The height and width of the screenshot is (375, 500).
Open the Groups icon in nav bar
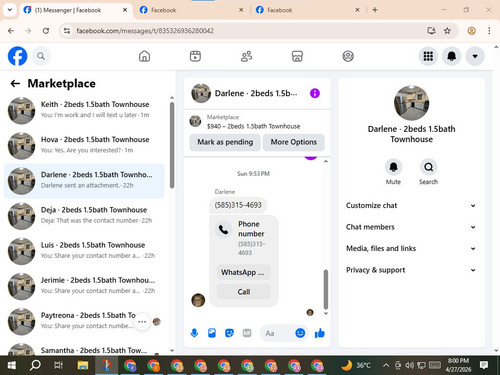pyautogui.click(x=348, y=56)
